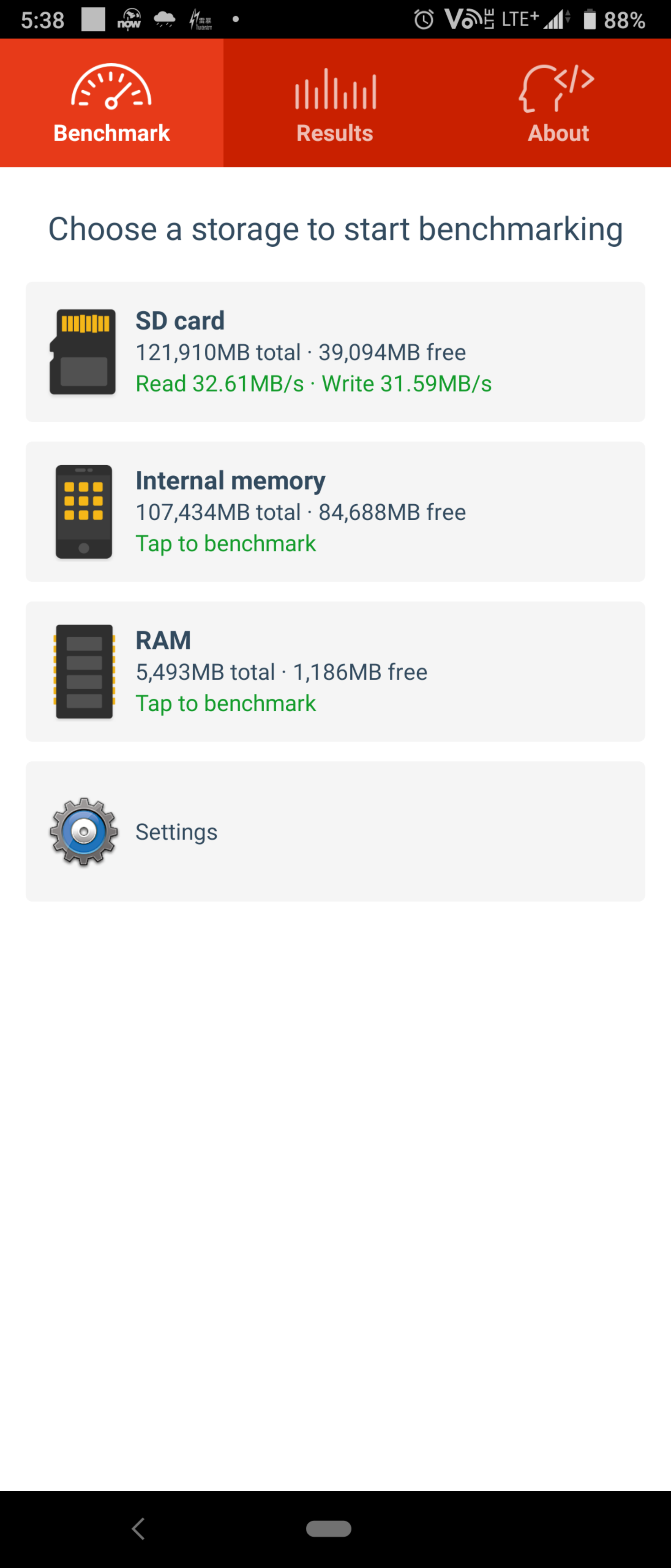Tap SD card read/write speed result
This screenshot has height=1568, width=671.
tap(314, 383)
